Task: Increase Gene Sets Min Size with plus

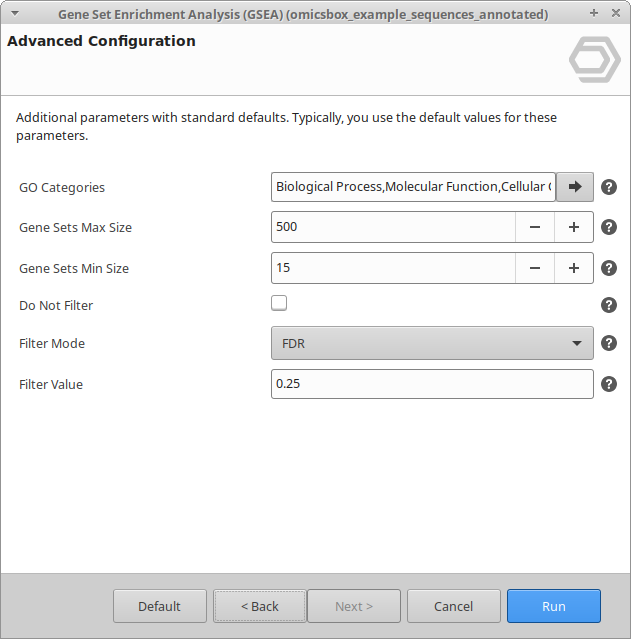Action: (574, 268)
